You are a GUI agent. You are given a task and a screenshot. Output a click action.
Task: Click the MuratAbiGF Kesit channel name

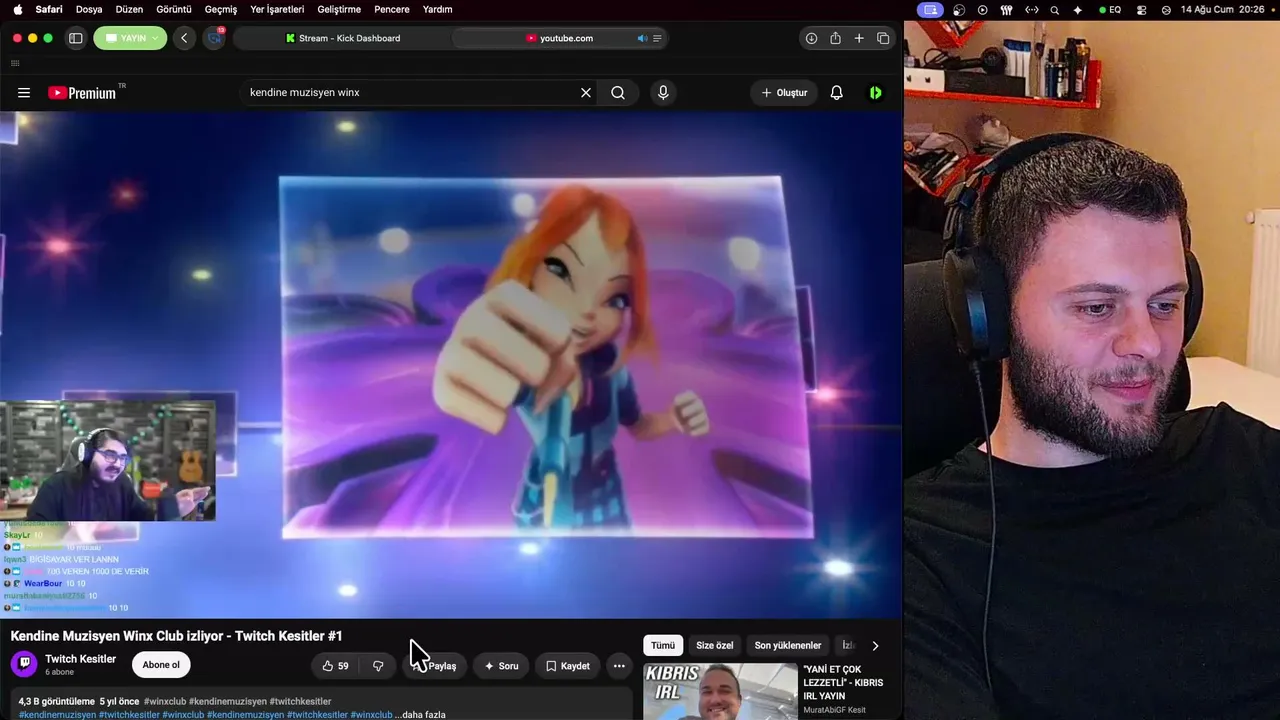pos(834,711)
